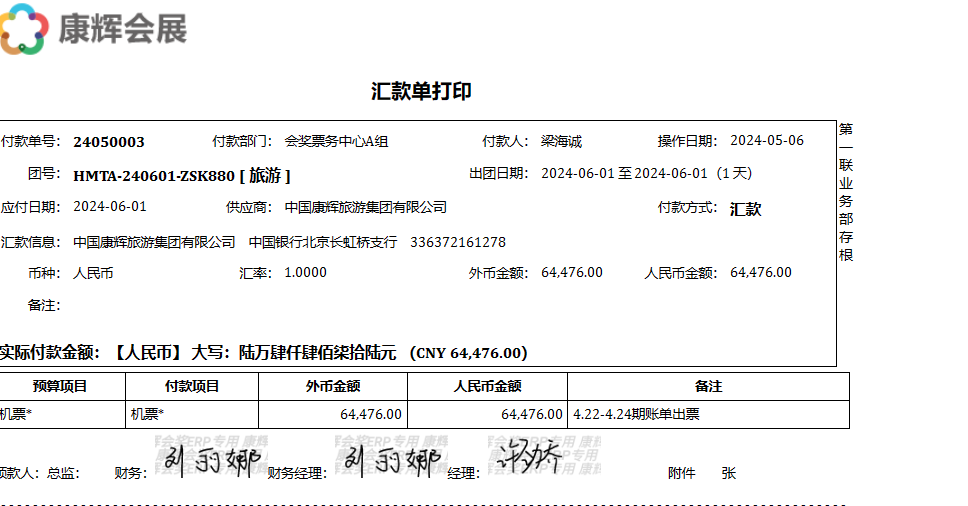Click the 机票* cell under 预算项目
The width and height of the screenshot is (968, 506).
tap(16, 414)
